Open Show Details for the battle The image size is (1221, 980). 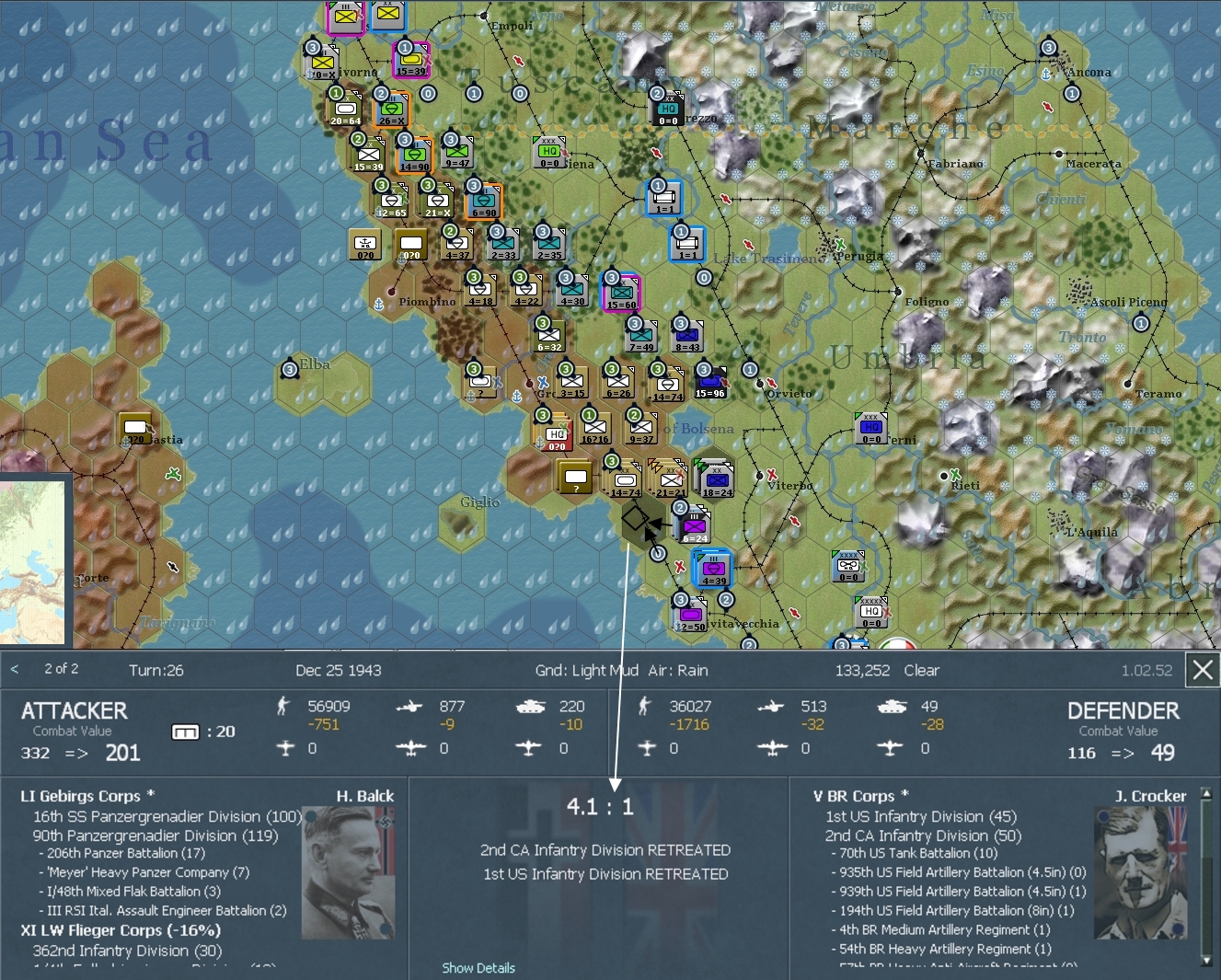pyautogui.click(x=478, y=968)
